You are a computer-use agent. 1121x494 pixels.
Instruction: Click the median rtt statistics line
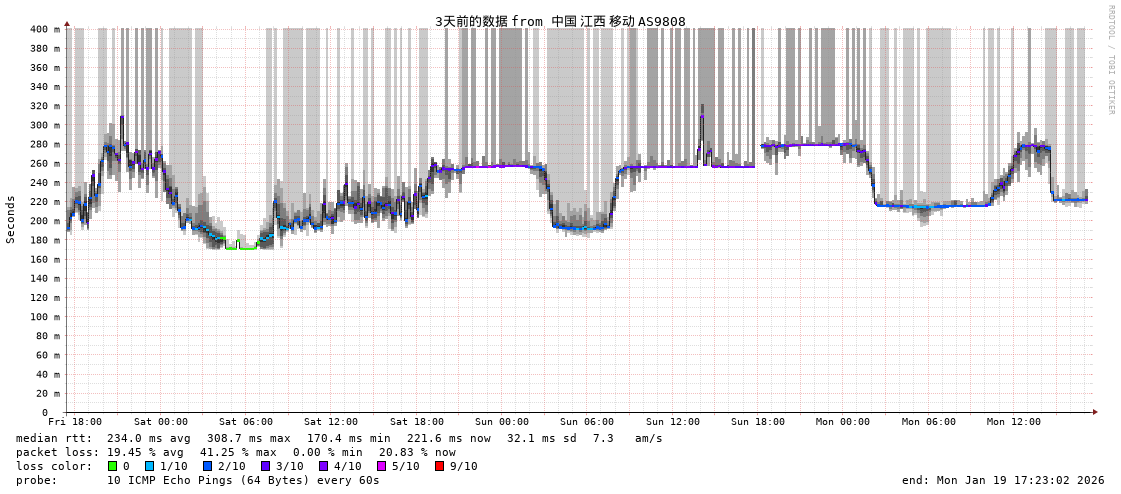[x=339, y=438]
